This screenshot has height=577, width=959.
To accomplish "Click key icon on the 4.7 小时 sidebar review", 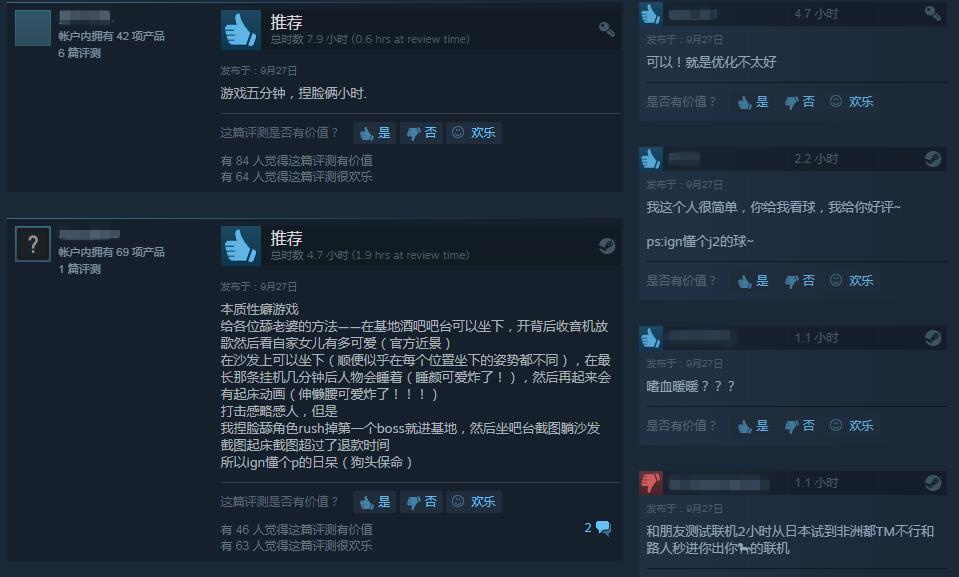I will pyautogui.click(x=933, y=13).
